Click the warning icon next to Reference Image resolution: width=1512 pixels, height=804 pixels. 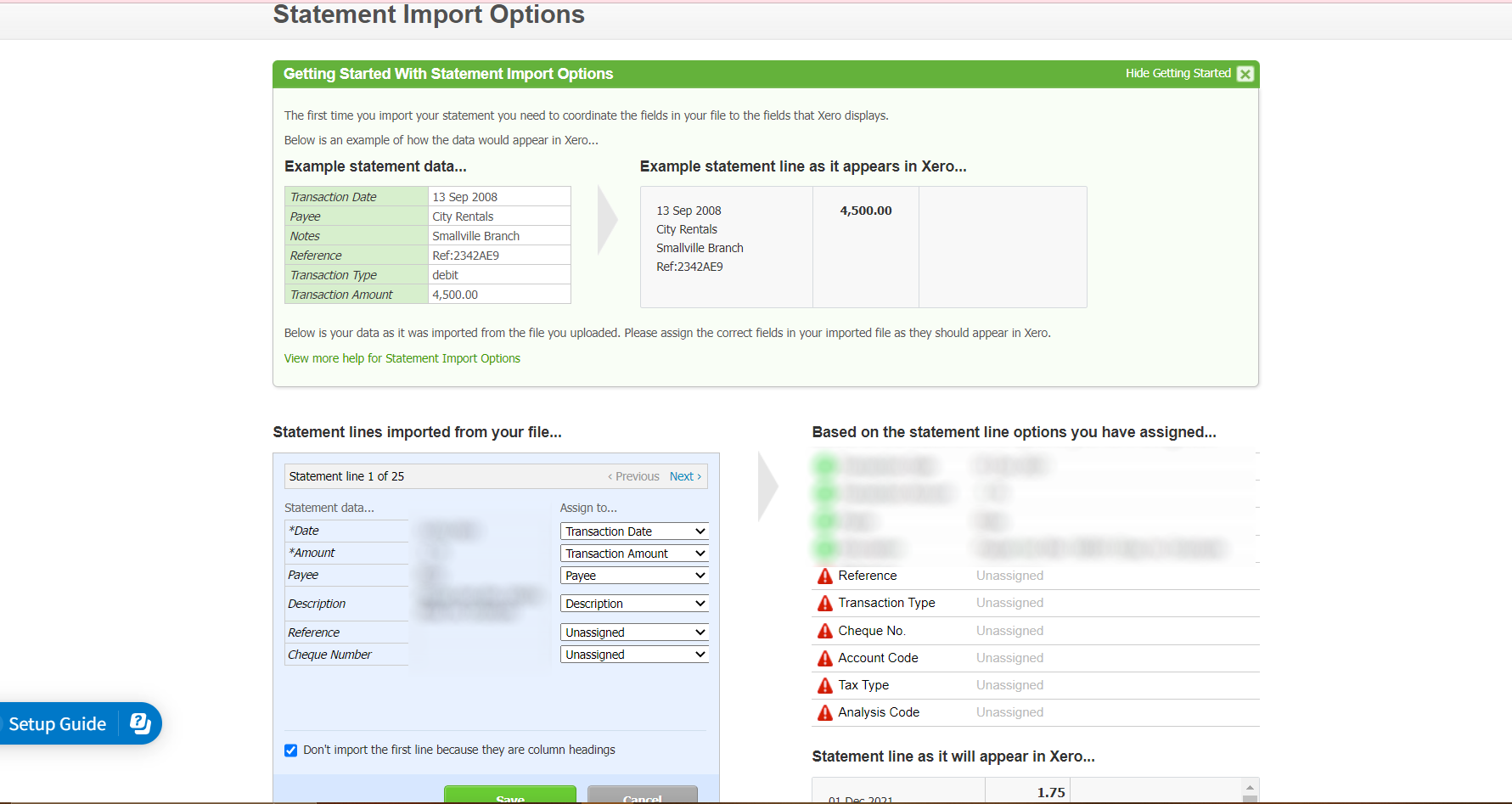tap(824, 576)
